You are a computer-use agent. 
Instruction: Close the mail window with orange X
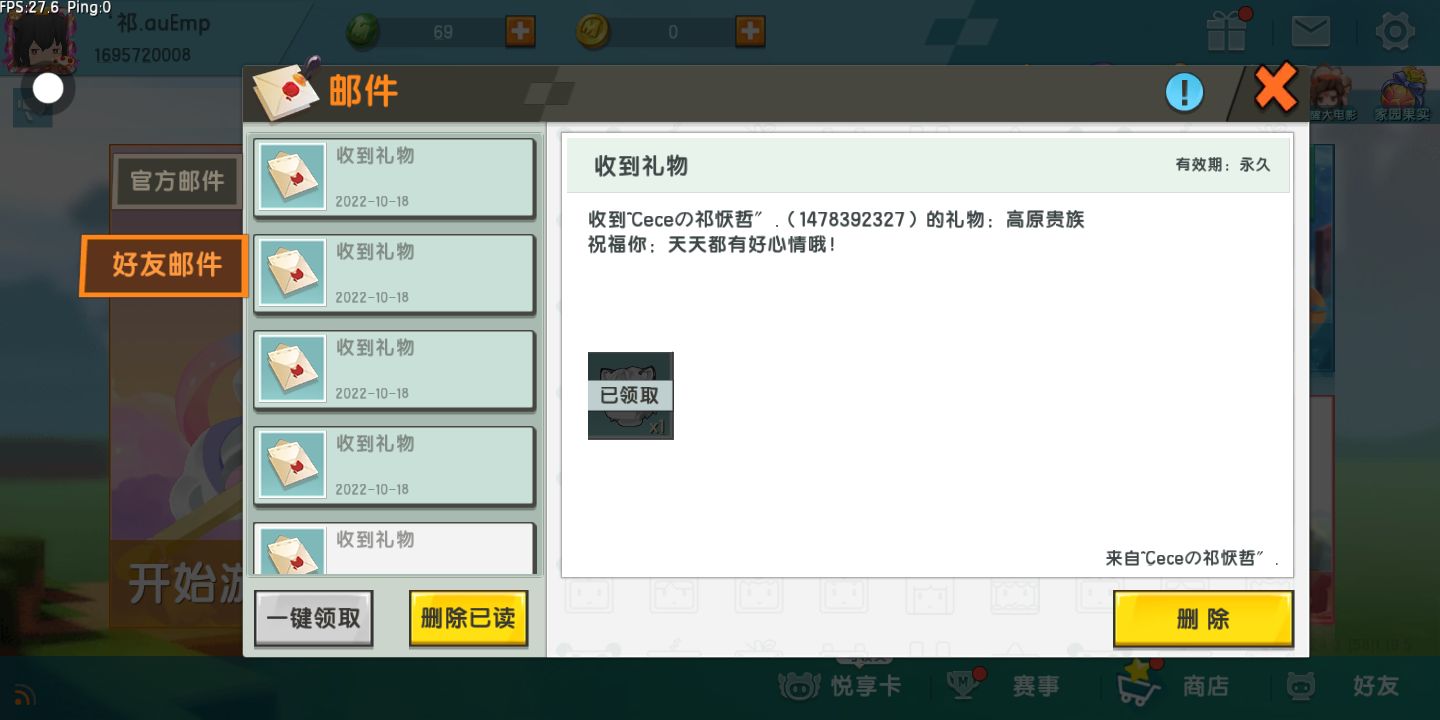coord(1276,88)
